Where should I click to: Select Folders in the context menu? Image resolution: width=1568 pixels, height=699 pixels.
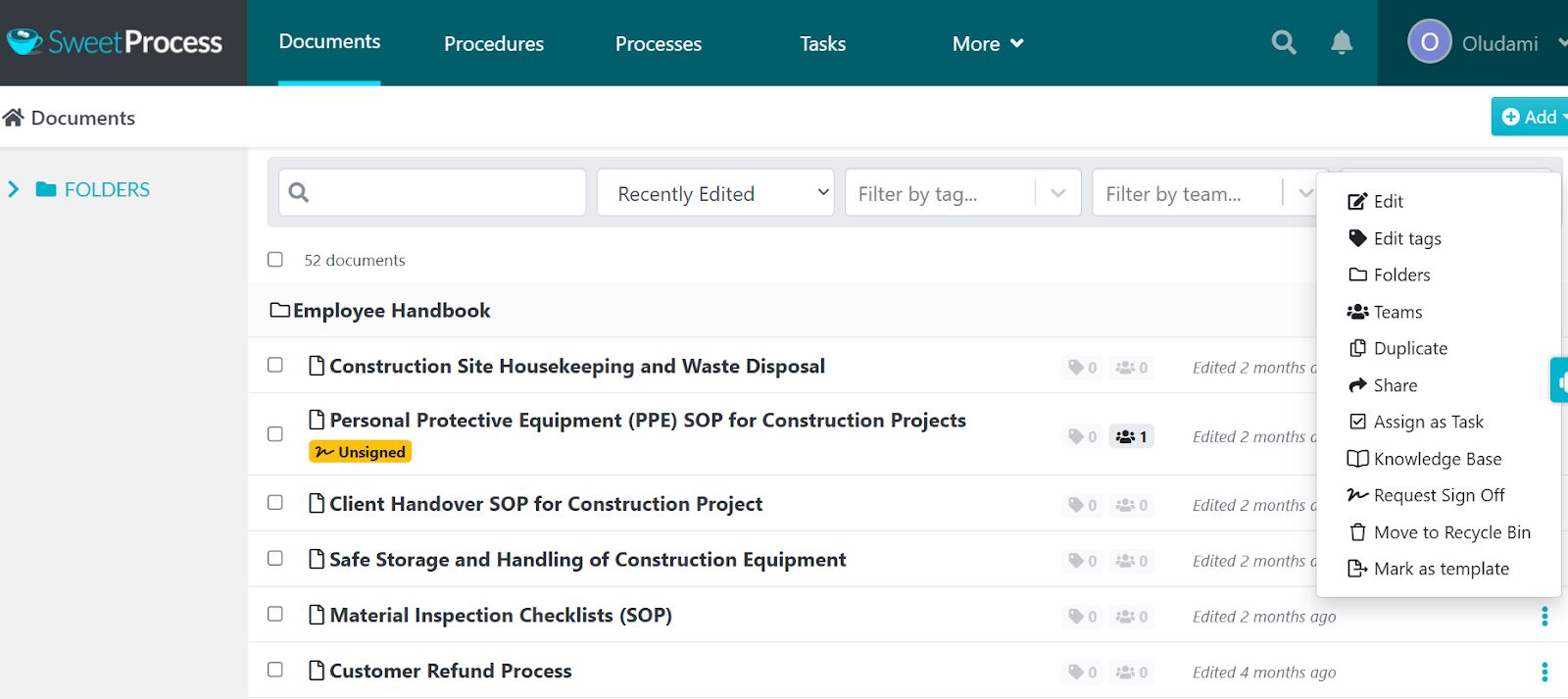1390,275
